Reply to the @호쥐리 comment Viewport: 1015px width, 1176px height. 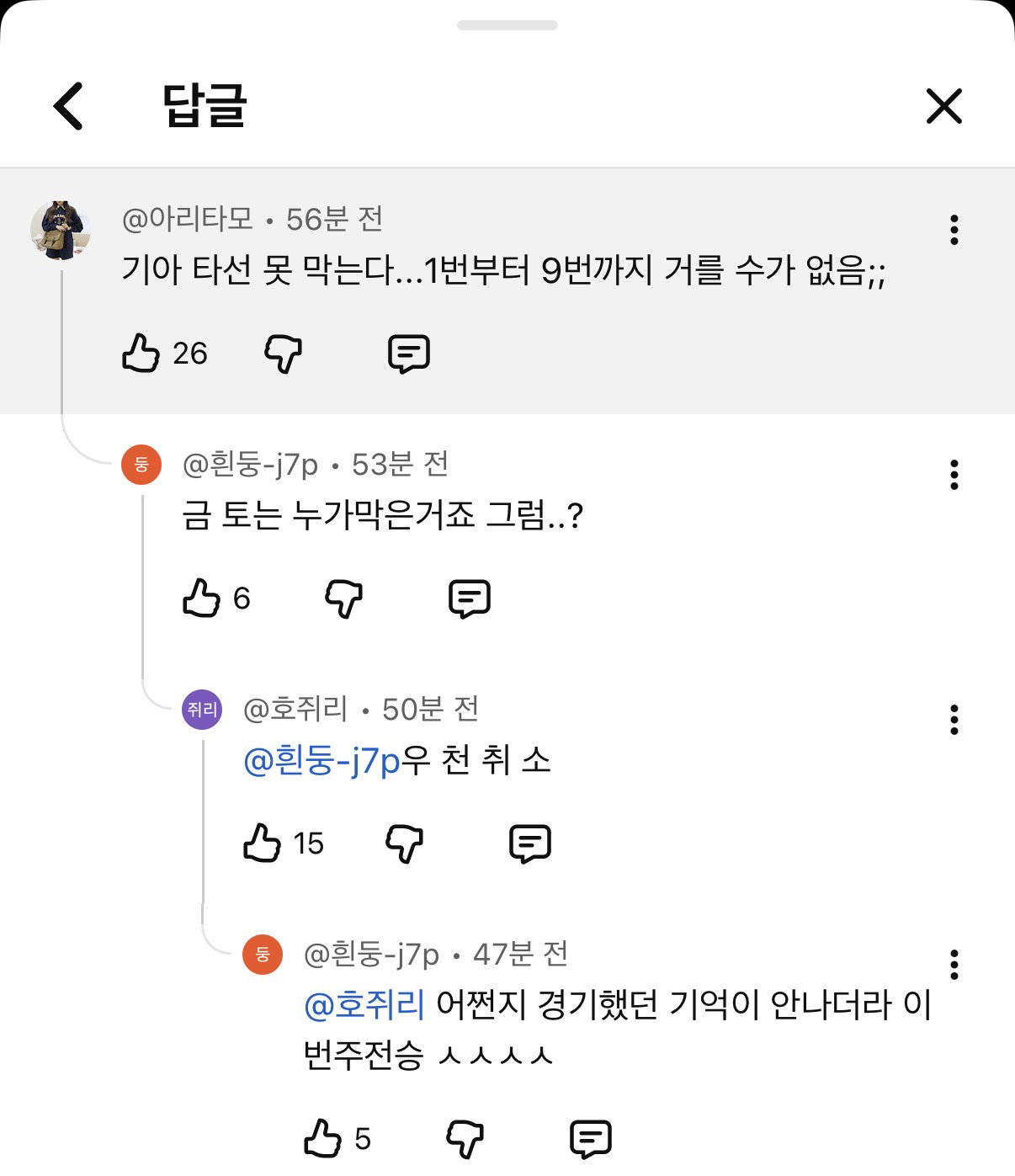(530, 843)
